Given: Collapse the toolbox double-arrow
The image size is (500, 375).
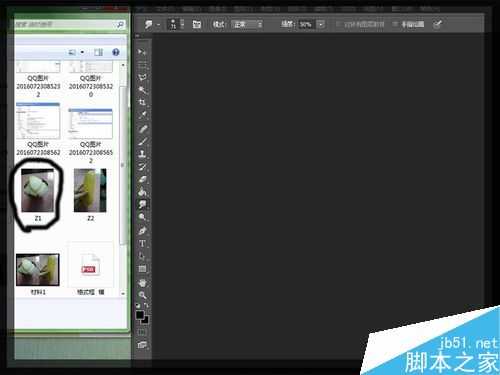Looking at the screenshot, I should [x=137, y=35].
